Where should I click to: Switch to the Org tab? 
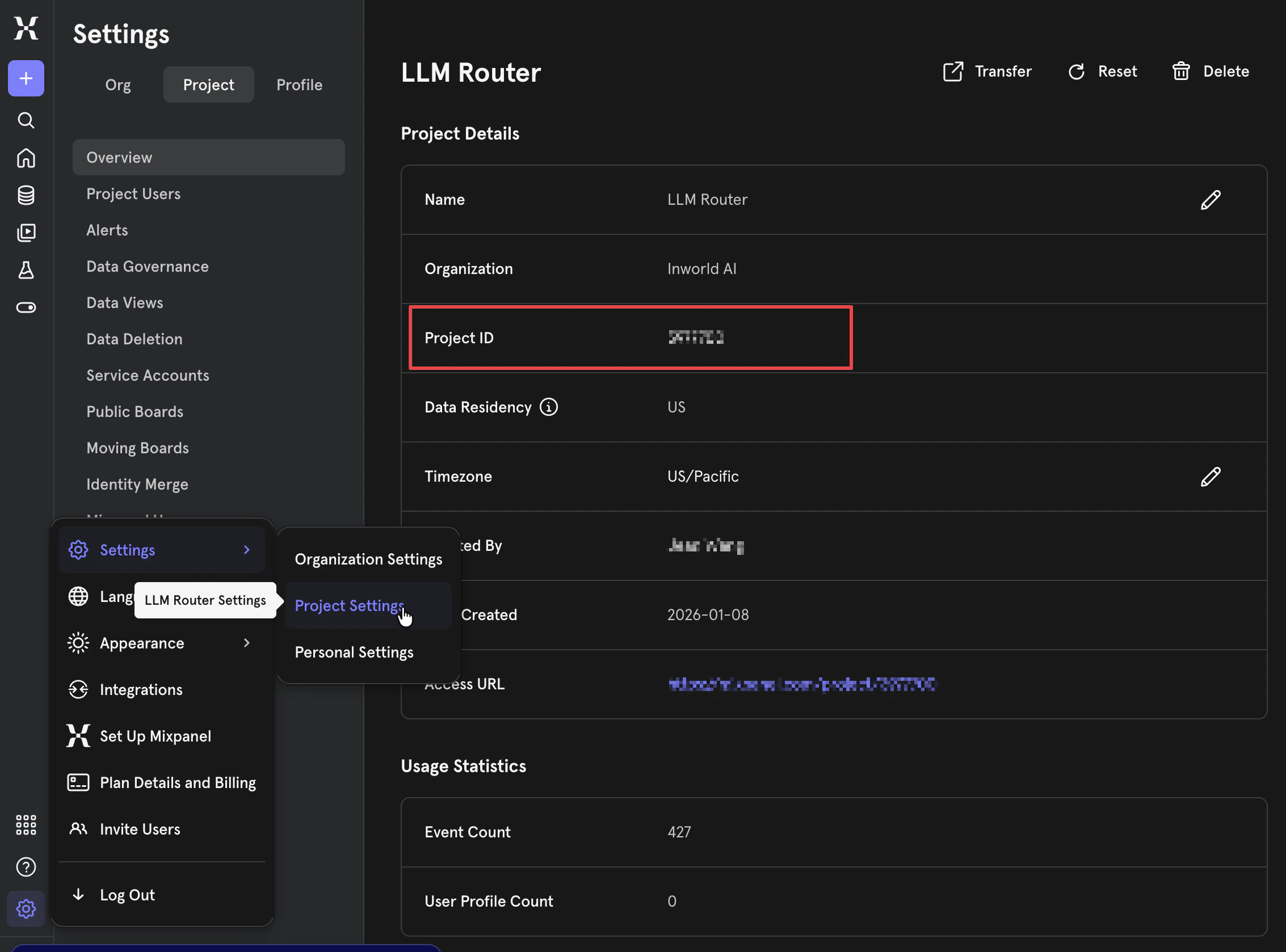[117, 85]
